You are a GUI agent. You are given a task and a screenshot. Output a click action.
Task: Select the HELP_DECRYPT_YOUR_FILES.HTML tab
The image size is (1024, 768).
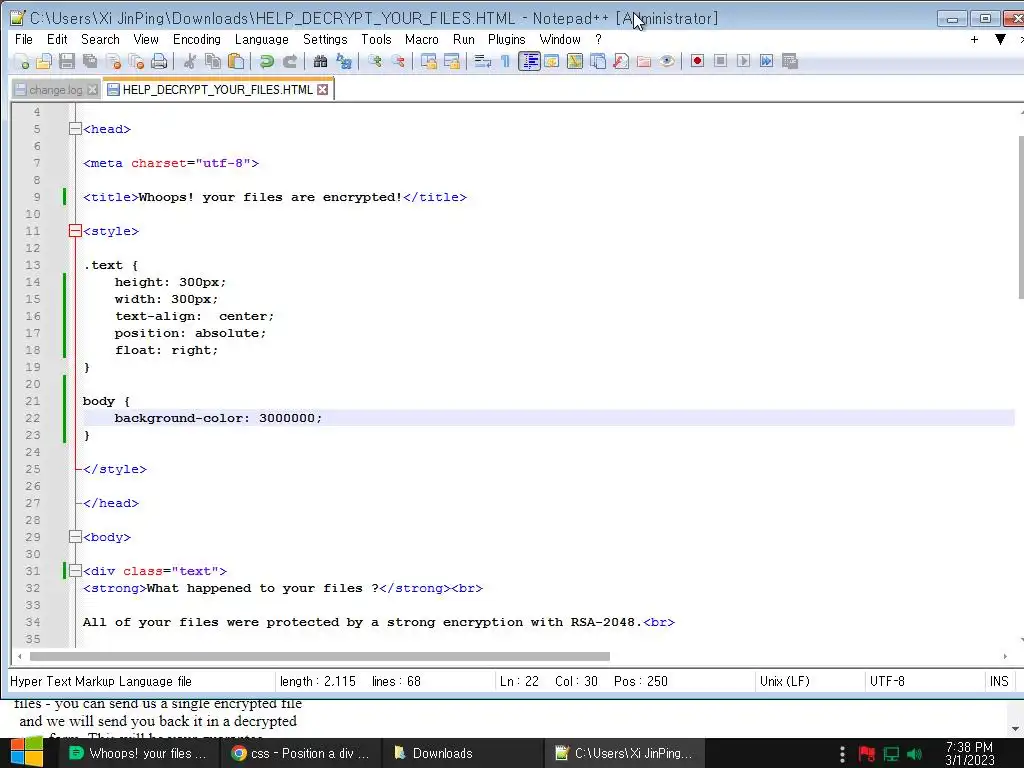click(x=217, y=89)
